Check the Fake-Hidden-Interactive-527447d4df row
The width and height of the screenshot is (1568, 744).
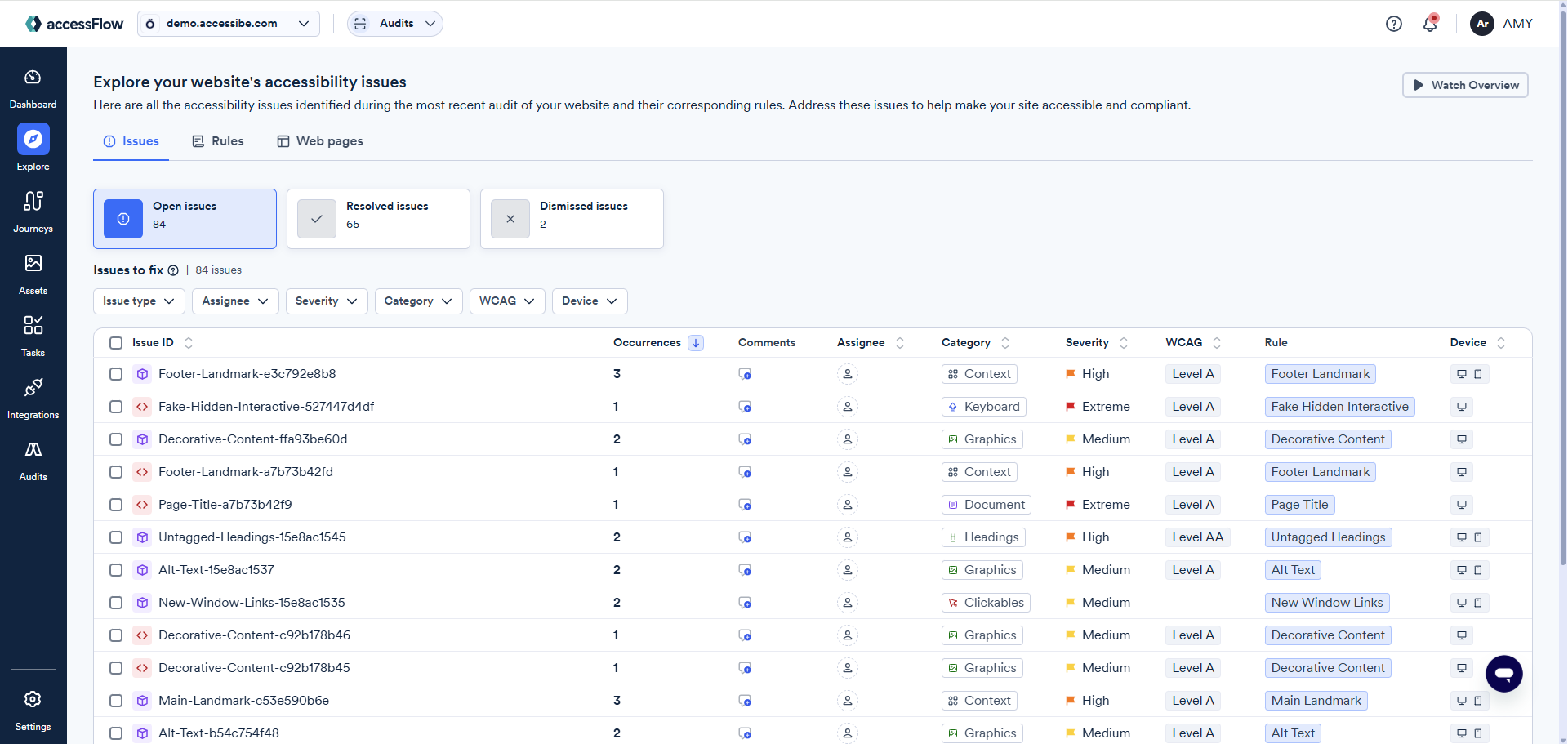click(116, 407)
